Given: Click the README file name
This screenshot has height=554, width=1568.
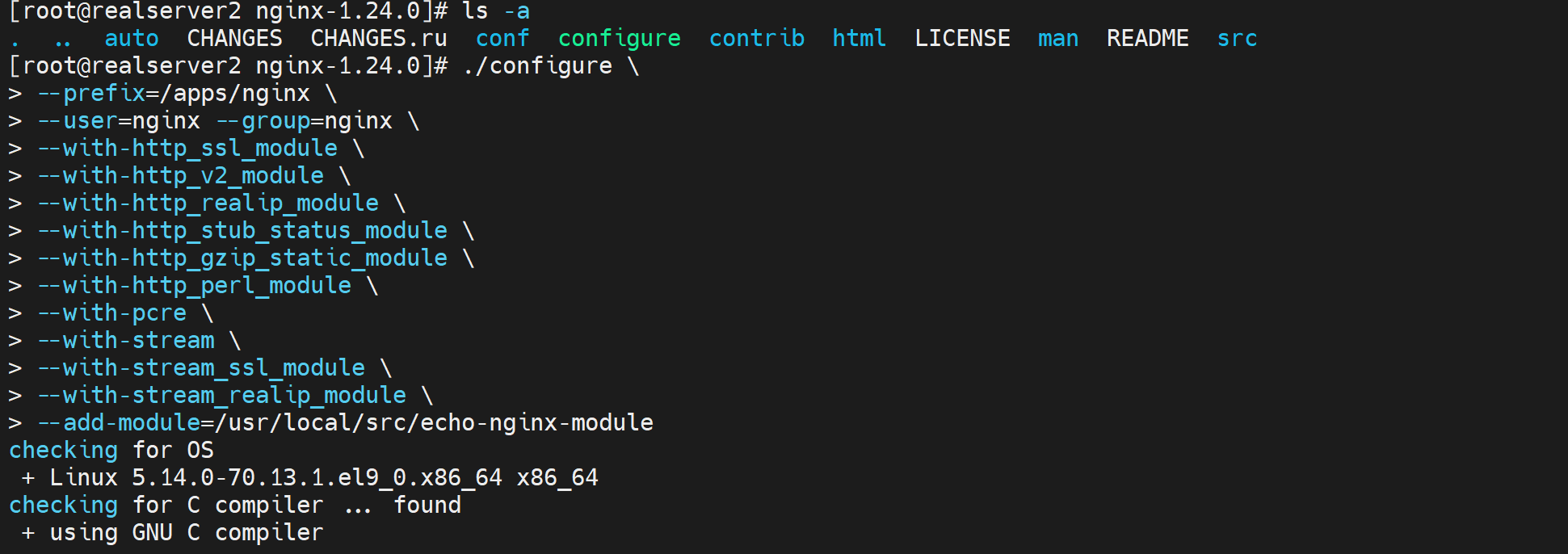Looking at the screenshot, I should [x=1147, y=39].
